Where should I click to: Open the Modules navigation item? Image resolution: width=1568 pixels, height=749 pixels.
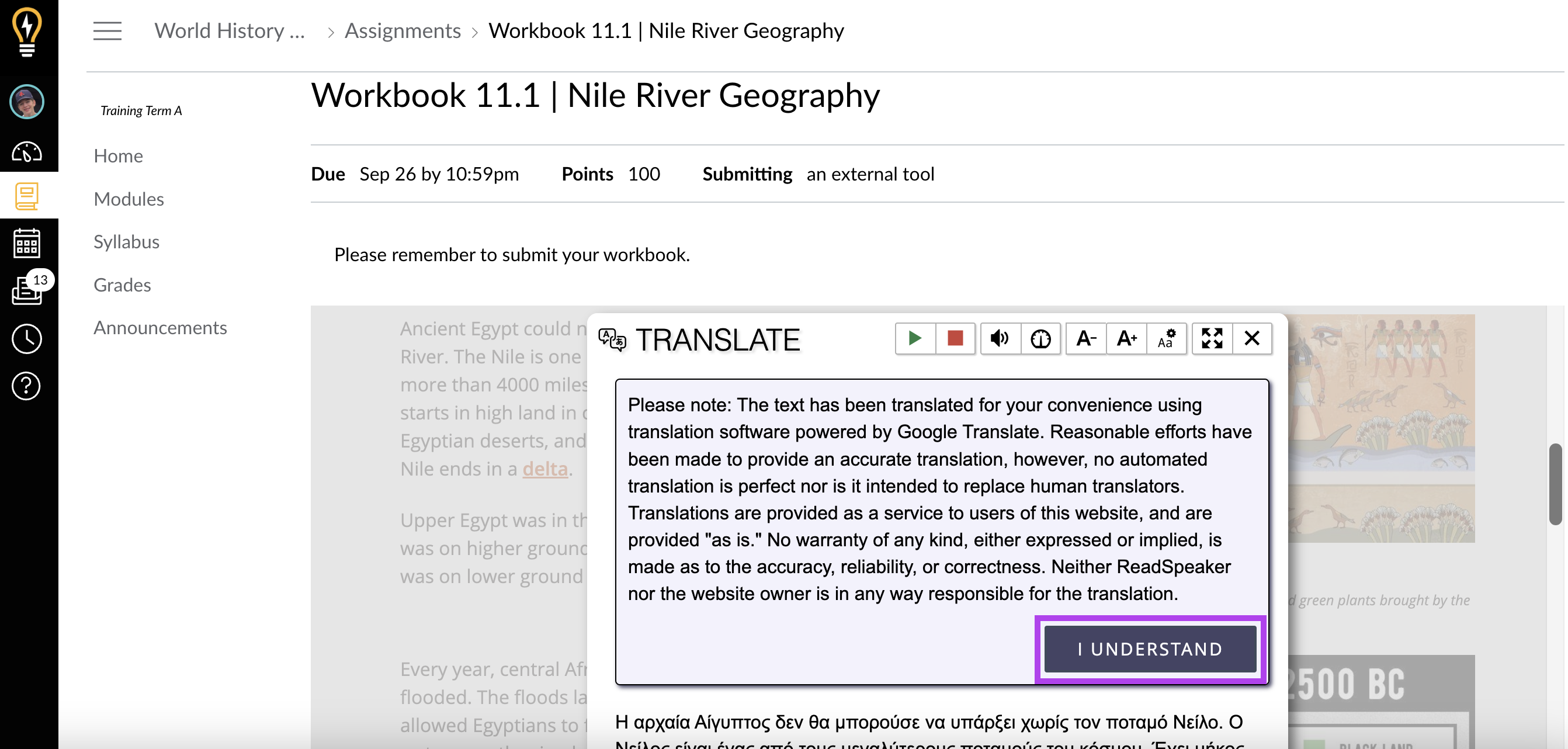pyautogui.click(x=128, y=198)
